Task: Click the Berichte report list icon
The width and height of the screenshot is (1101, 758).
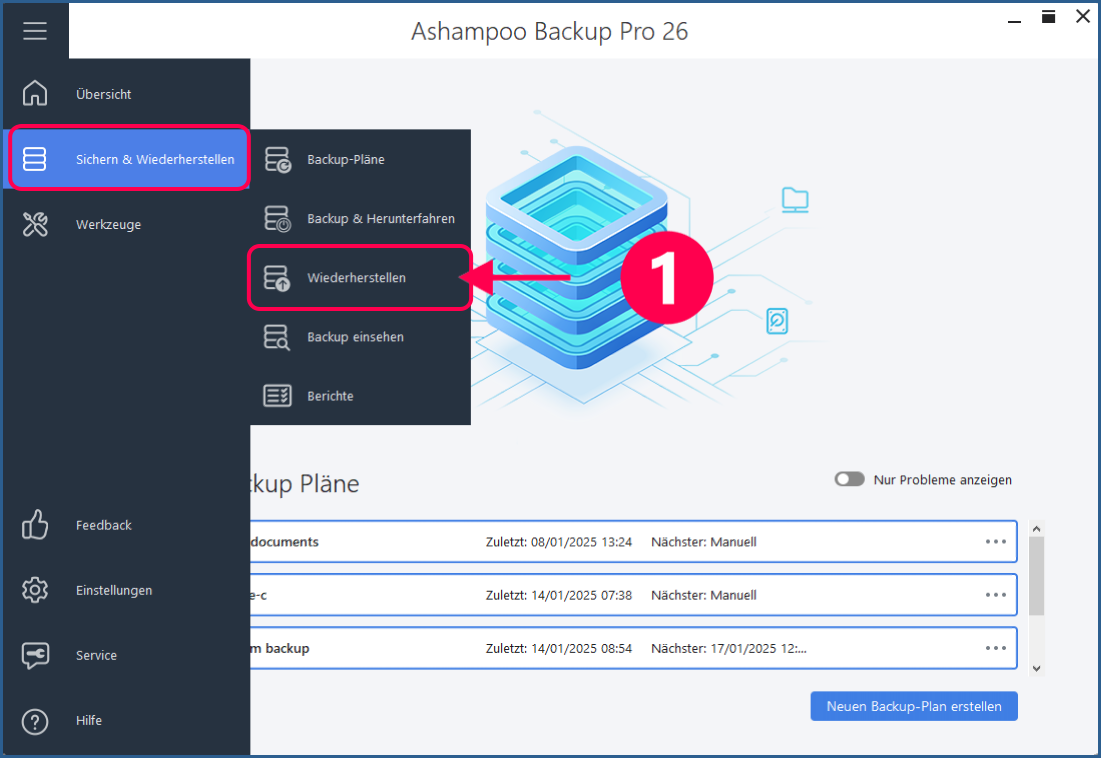Action: (x=277, y=396)
